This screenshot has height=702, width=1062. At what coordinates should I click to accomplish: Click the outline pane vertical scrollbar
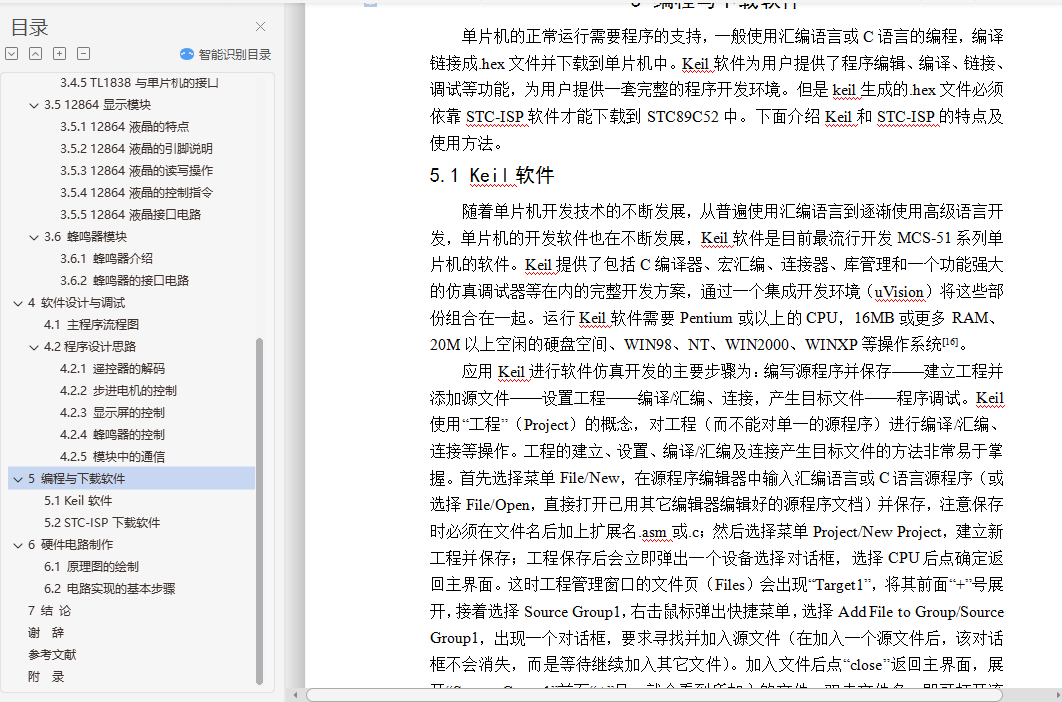coord(259,512)
